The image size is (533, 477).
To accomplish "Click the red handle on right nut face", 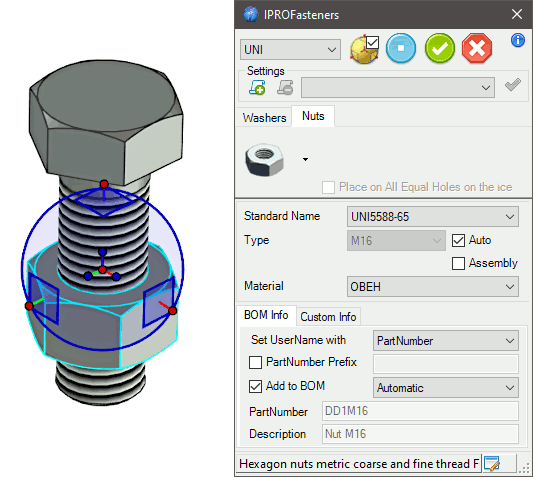I will 173,310.
